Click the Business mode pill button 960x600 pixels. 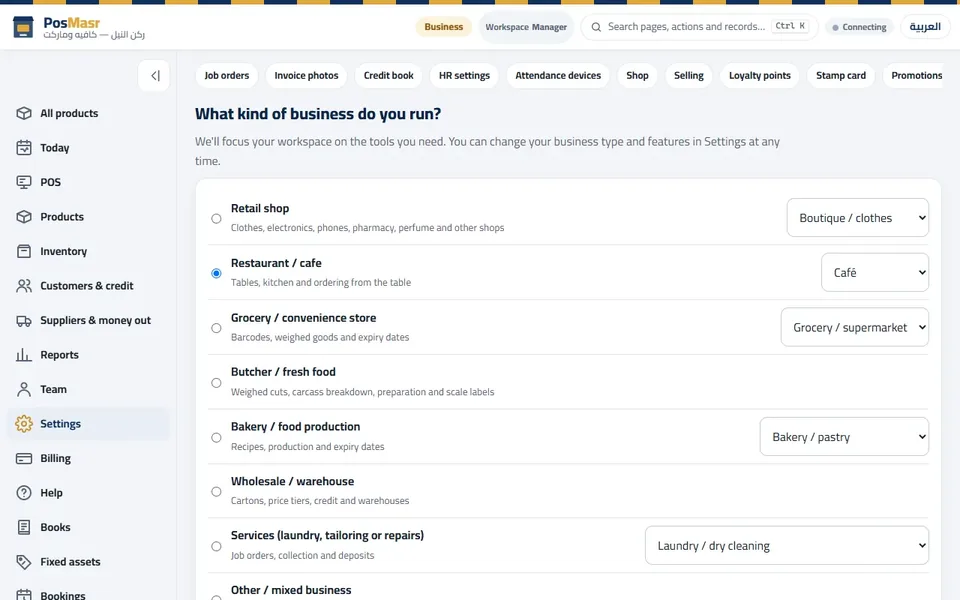click(443, 27)
